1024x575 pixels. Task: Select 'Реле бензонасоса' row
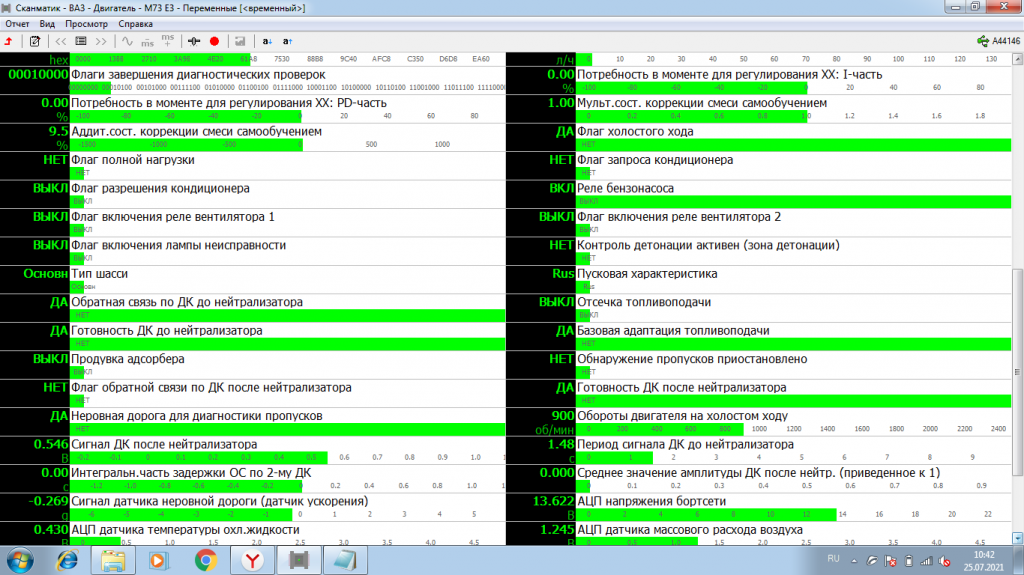(x=759, y=194)
